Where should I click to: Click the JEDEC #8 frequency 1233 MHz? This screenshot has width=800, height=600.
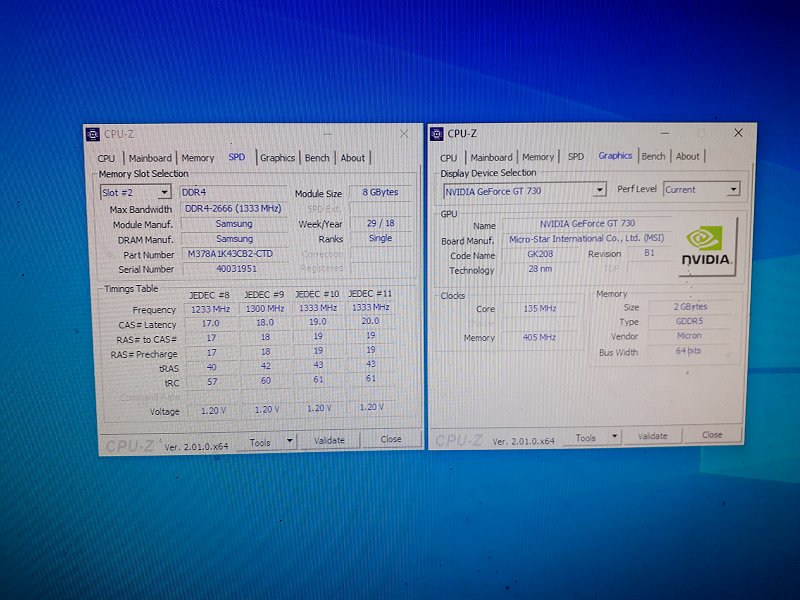coord(211,309)
